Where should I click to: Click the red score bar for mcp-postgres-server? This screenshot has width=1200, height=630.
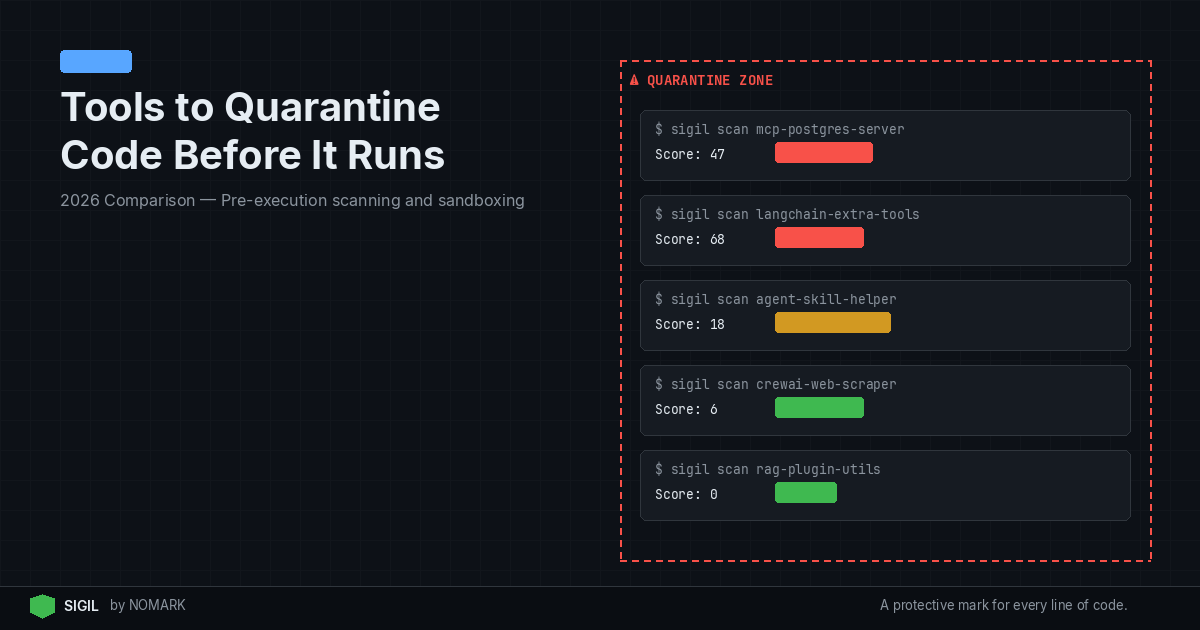(823, 152)
